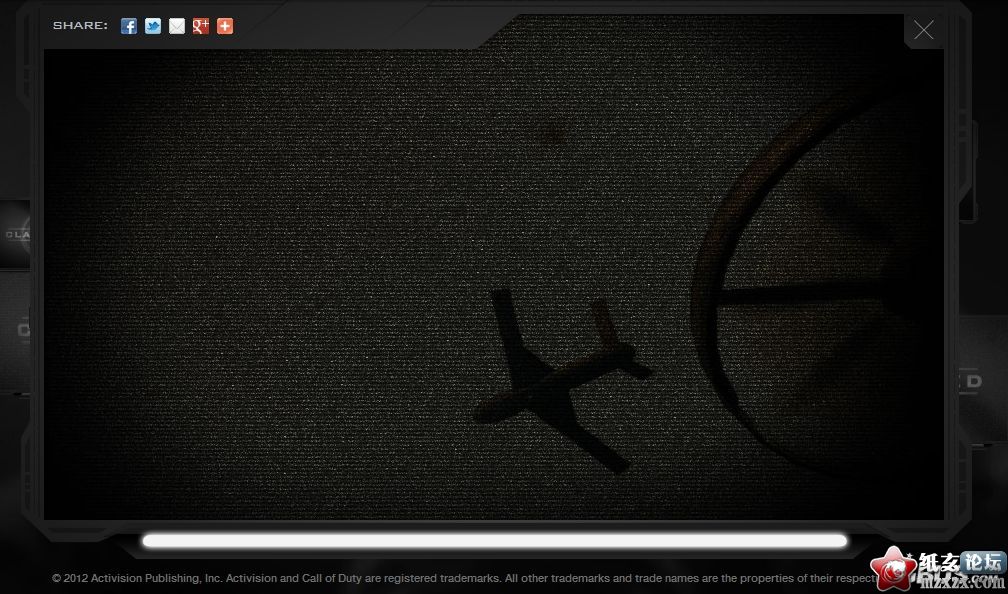Click the blue 论坛 forum badge
This screenshot has height=594, width=1008.
coord(981,561)
